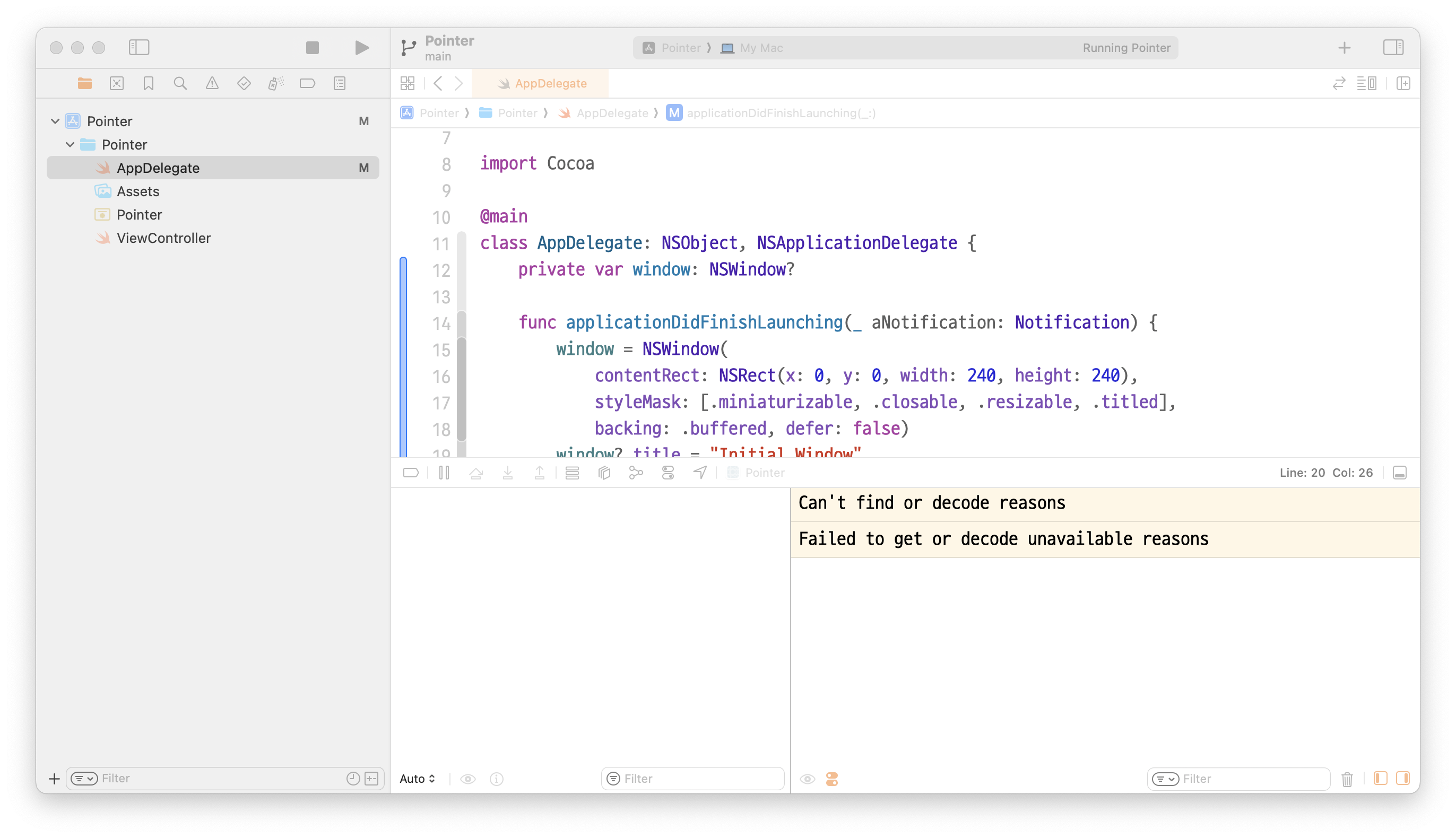
Task: Click the My Mac destination selector
Action: click(x=760, y=48)
